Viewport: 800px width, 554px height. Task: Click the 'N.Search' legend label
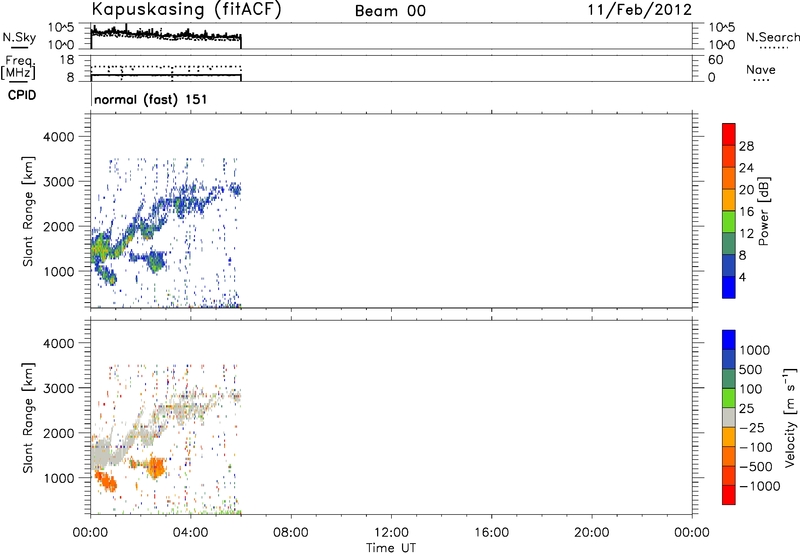772,37
